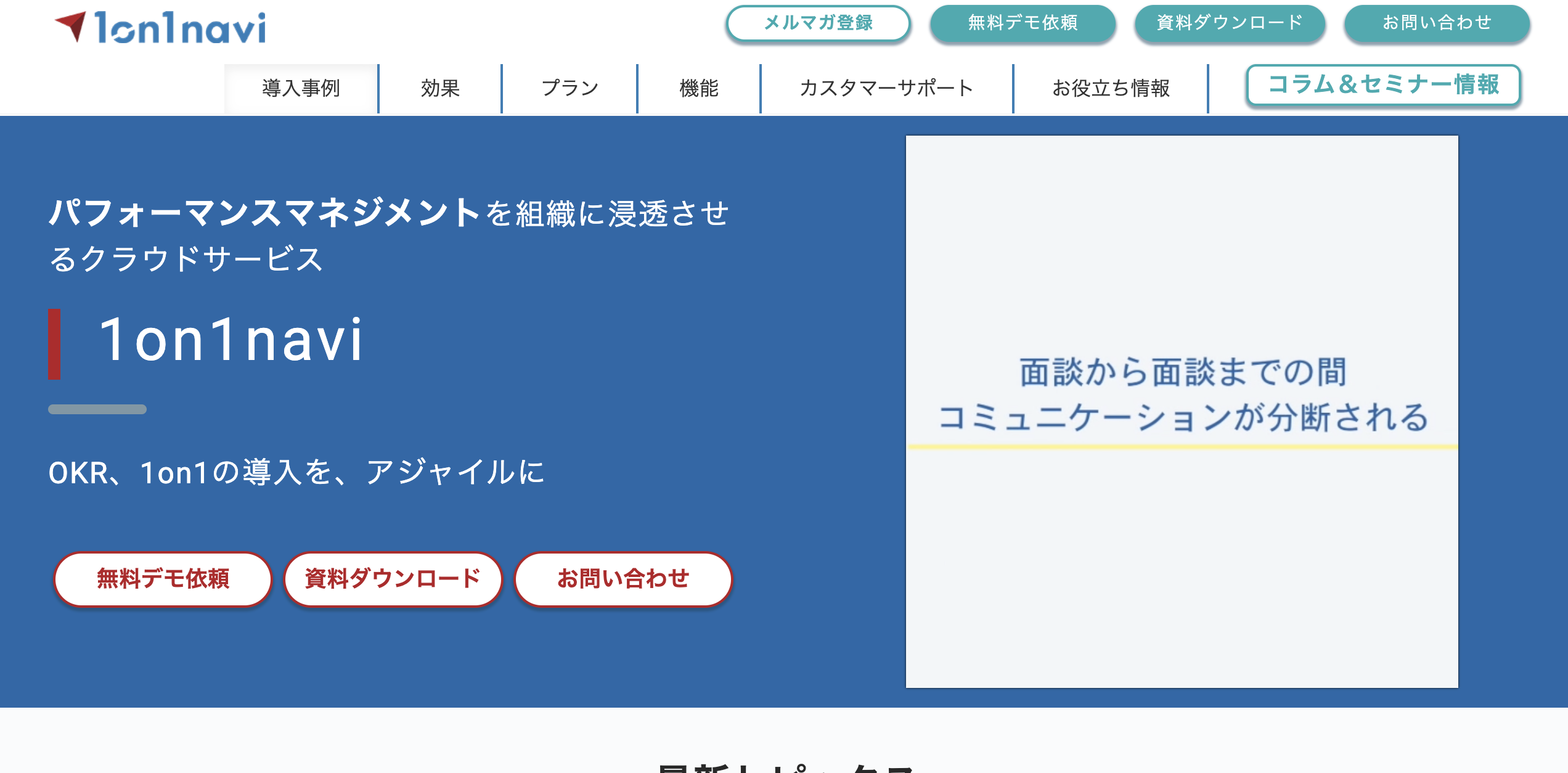
Task: Click the パフォーマンスマネジメント headline text
Action: 265,213
